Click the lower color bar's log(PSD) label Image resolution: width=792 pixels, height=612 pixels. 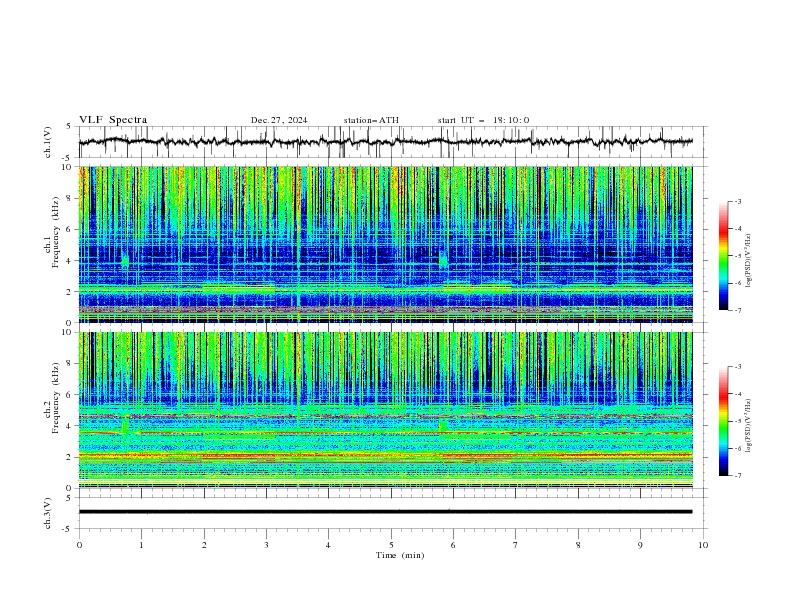tap(748, 426)
